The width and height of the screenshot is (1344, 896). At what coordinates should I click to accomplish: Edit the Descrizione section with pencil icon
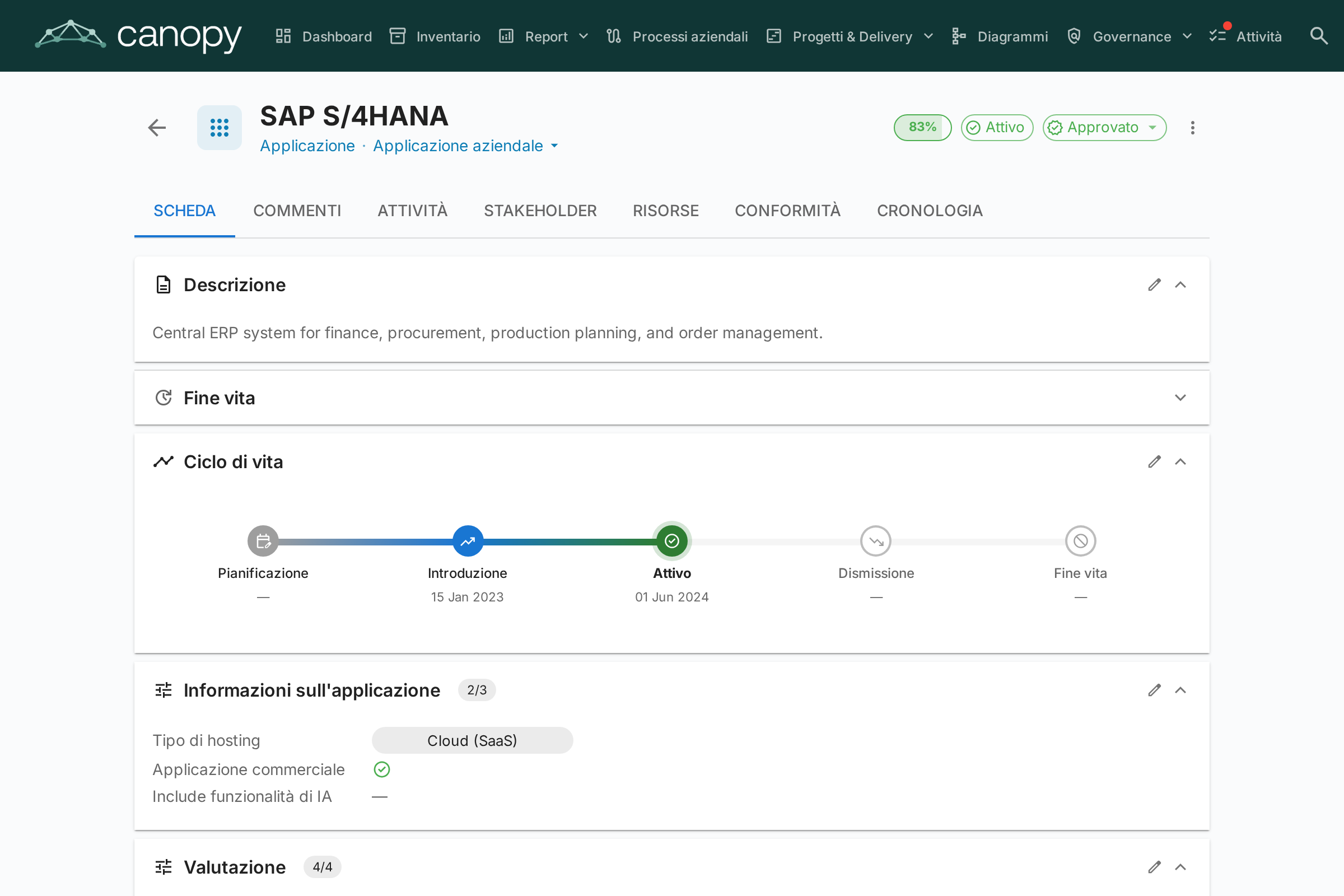(1154, 284)
